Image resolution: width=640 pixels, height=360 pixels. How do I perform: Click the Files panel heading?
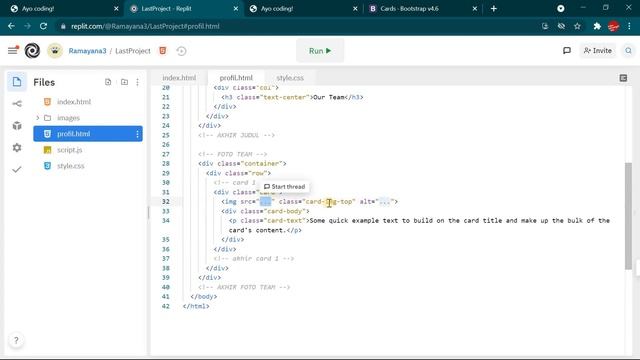tap(44, 82)
